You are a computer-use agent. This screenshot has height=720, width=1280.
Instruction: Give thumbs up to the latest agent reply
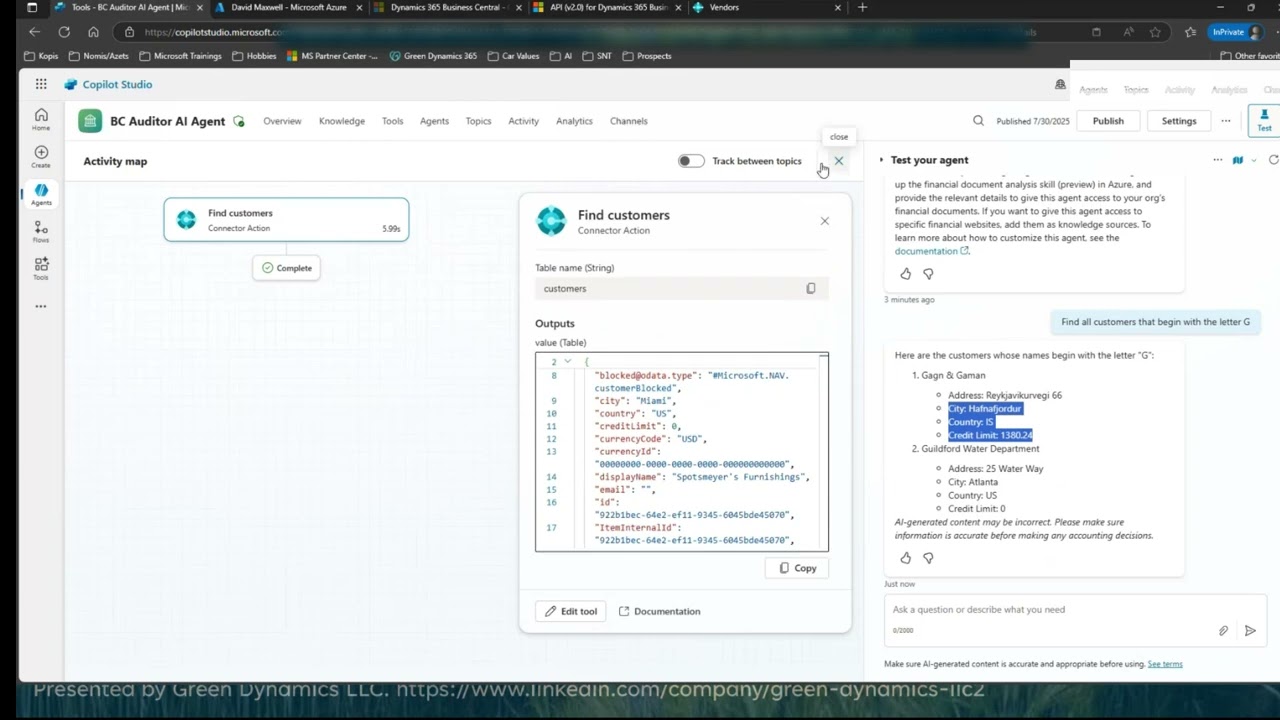[905, 558]
